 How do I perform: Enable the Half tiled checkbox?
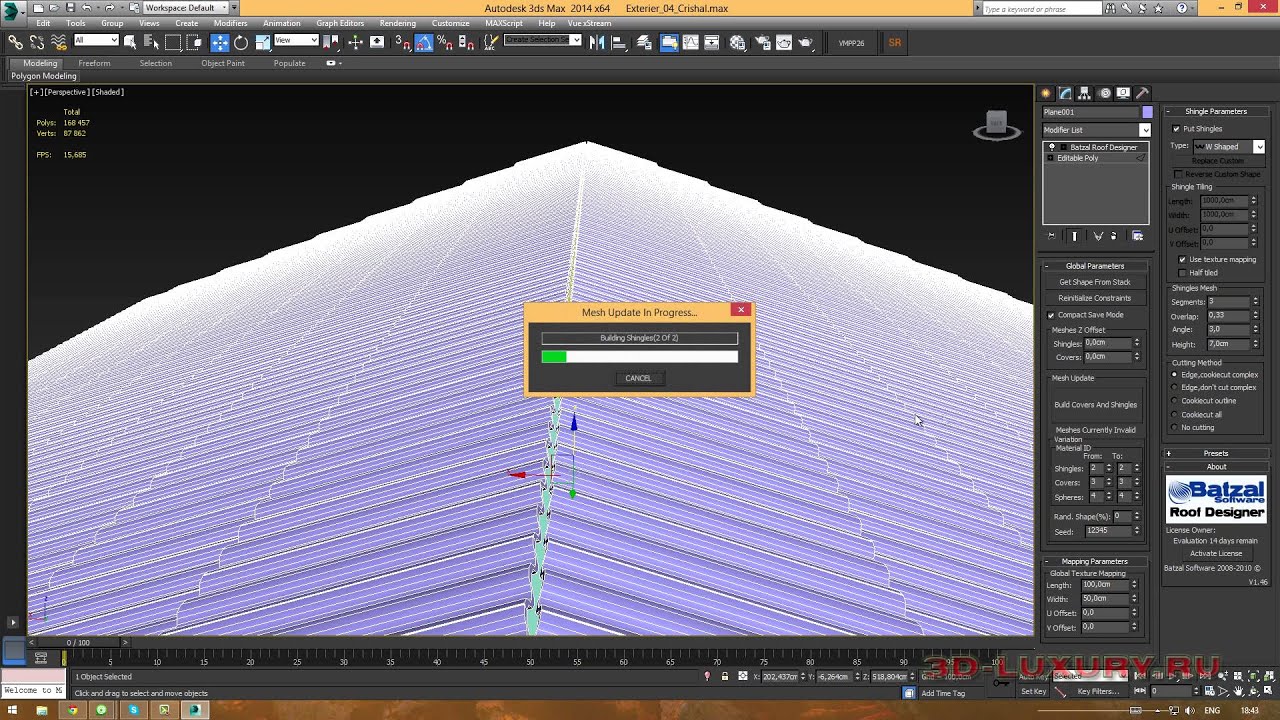pyautogui.click(x=1183, y=272)
